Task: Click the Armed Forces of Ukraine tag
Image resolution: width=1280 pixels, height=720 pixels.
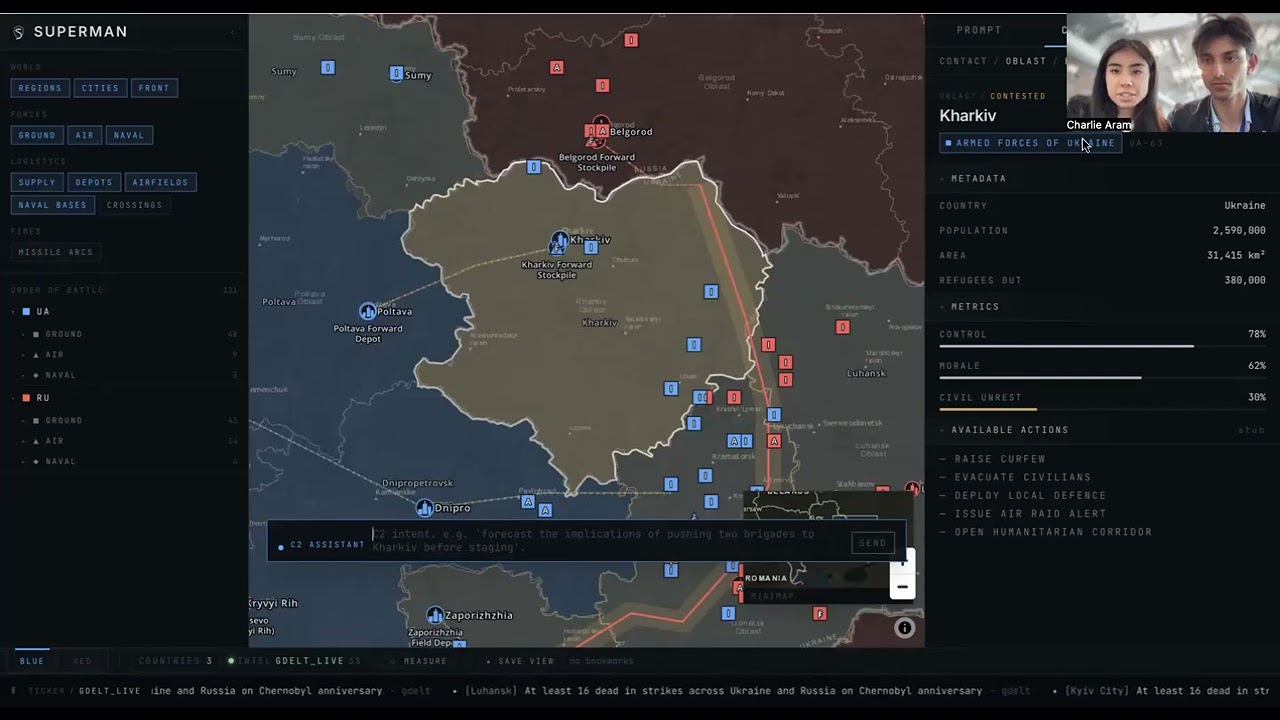Action: [1030, 143]
